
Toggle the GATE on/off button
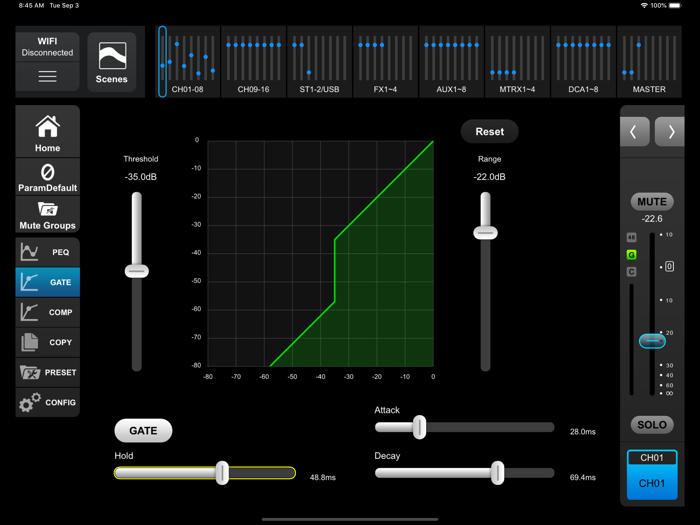(143, 431)
